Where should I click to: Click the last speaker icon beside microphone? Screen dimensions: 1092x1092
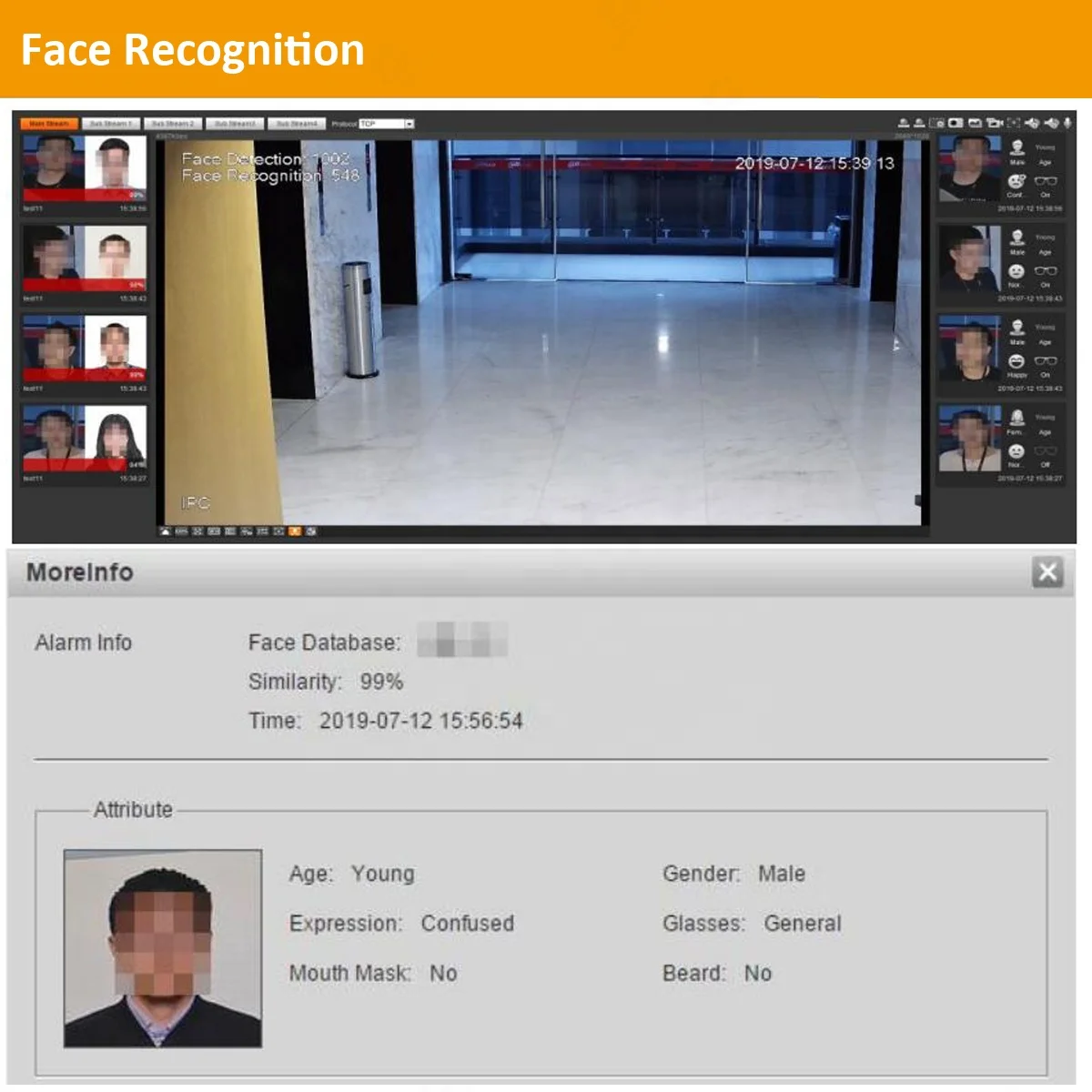(1052, 123)
